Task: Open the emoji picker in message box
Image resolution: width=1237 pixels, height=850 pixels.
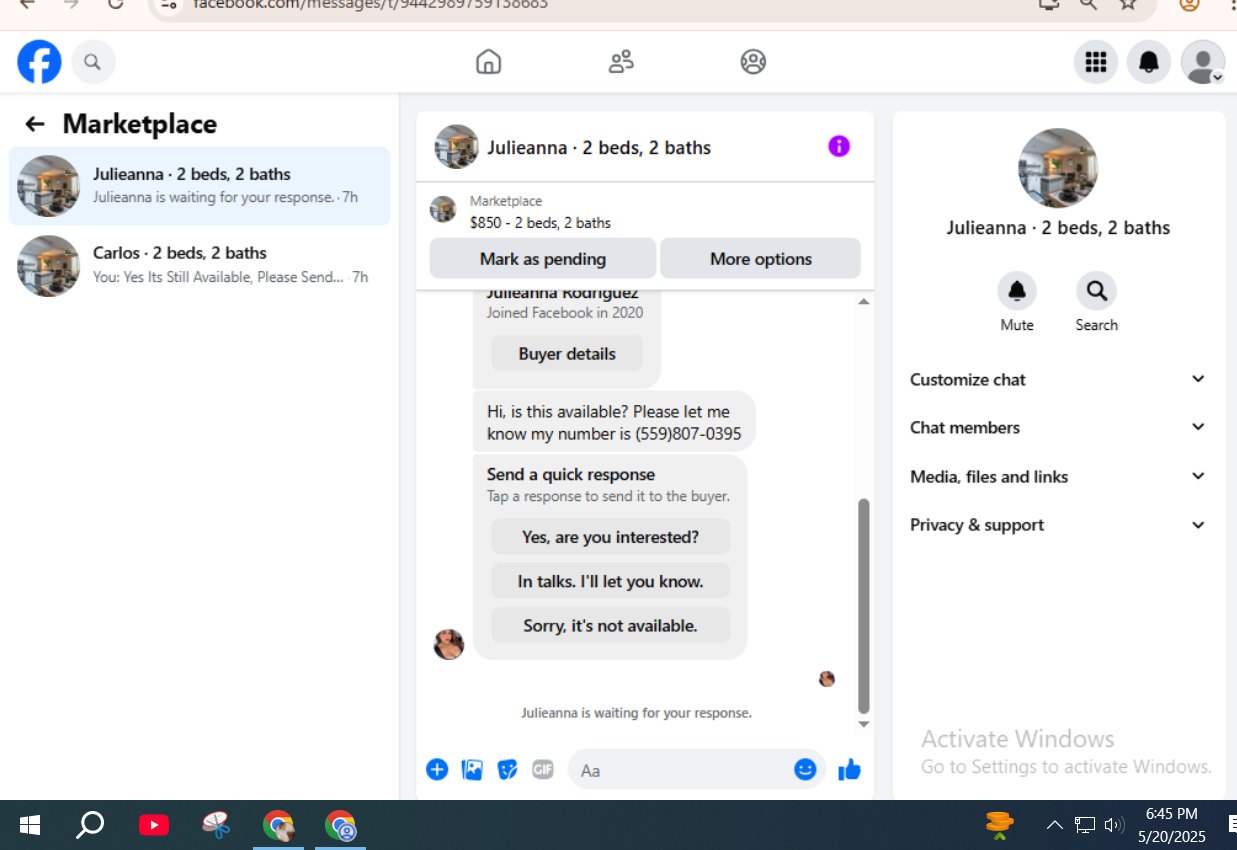Action: point(805,769)
